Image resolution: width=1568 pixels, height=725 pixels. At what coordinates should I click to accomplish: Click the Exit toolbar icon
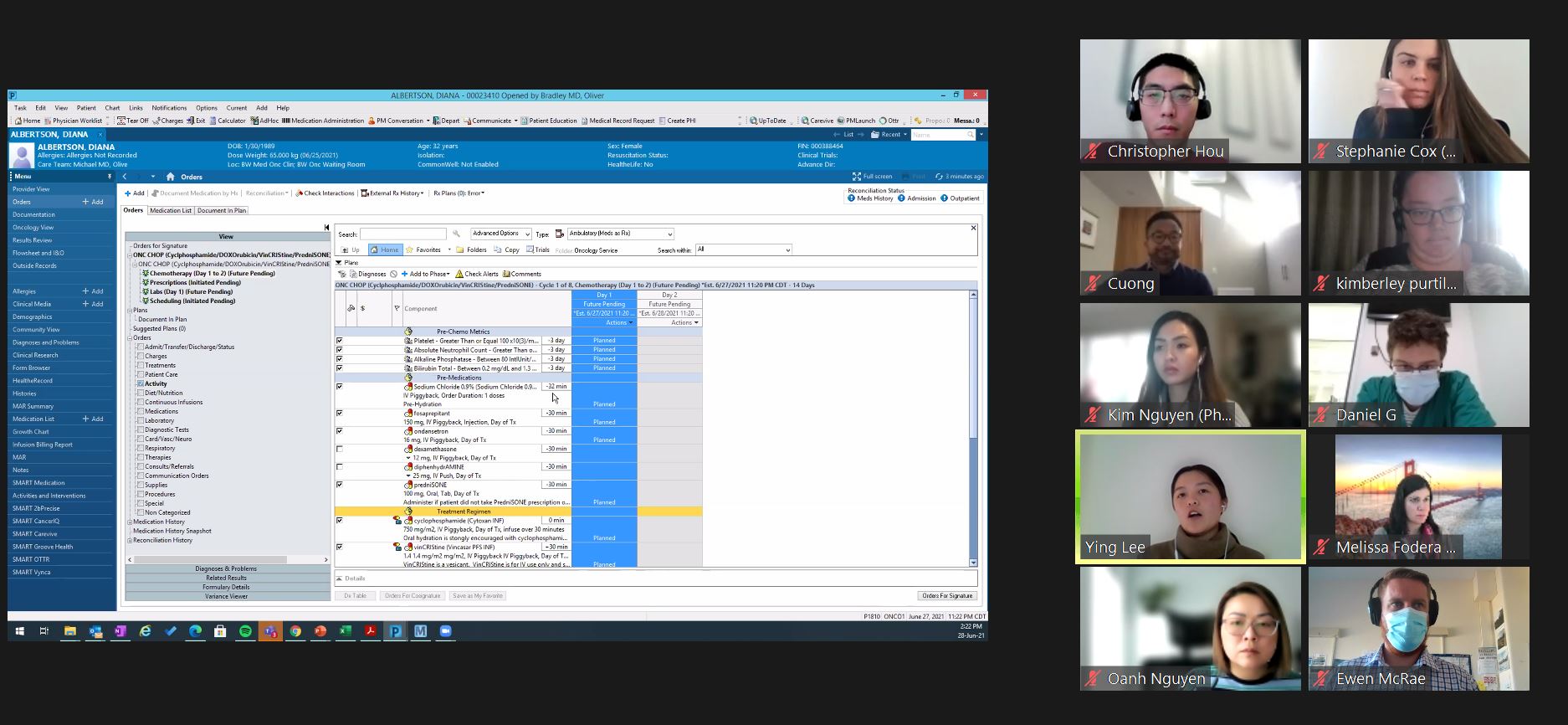pyautogui.click(x=197, y=121)
